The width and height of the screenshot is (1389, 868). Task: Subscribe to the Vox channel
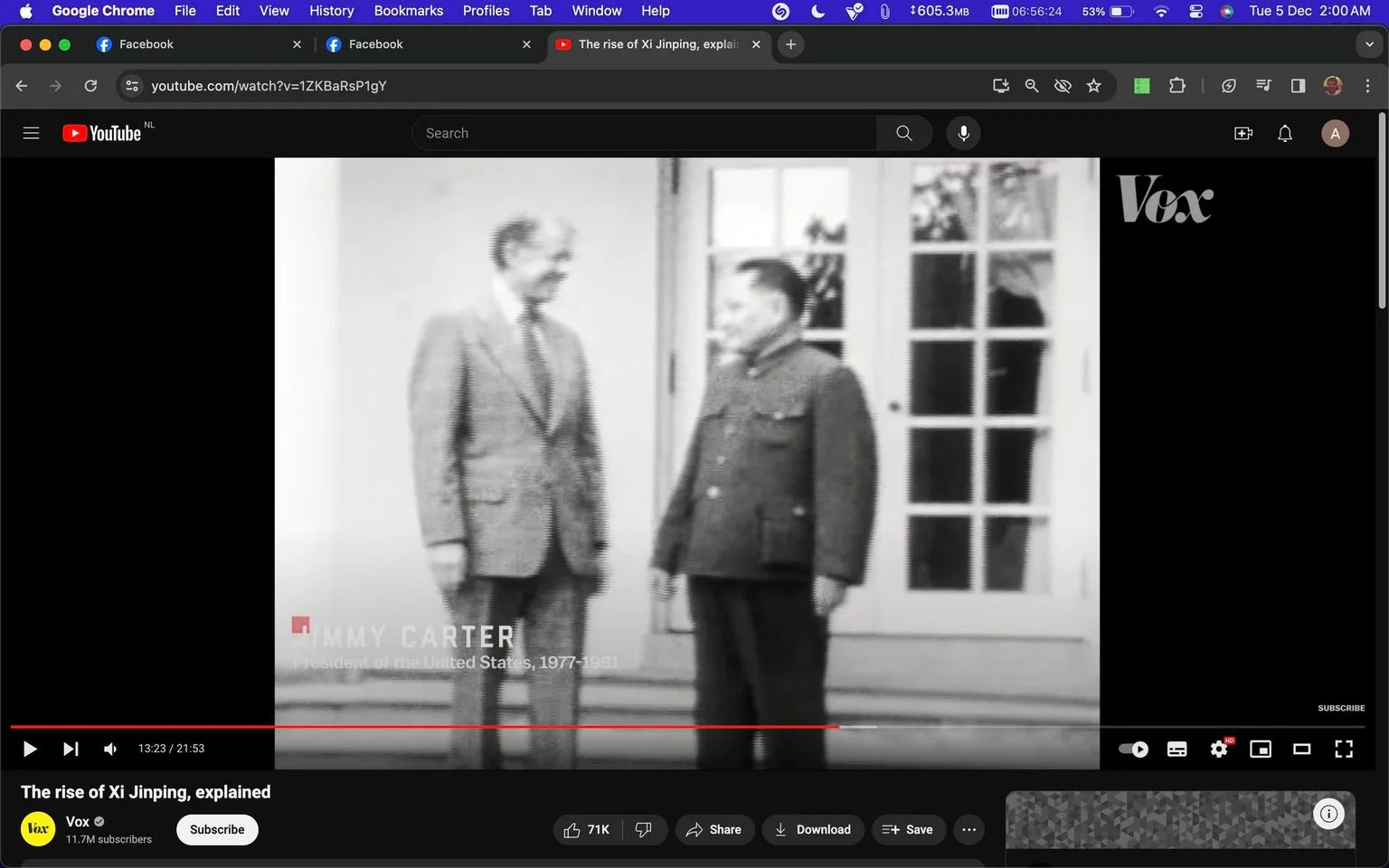click(x=217, y=829)
